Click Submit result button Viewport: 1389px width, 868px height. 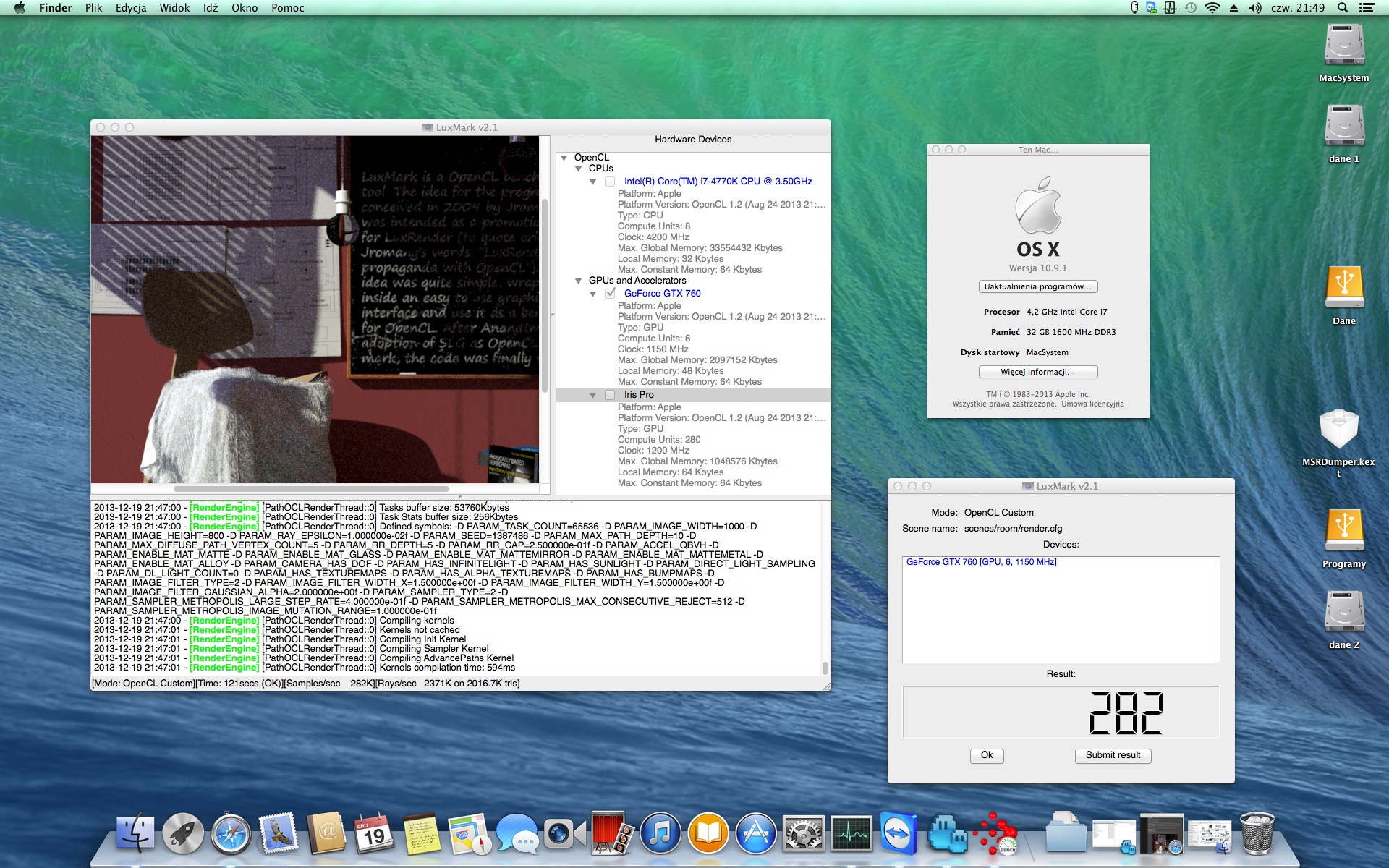tap(1113, 755)
